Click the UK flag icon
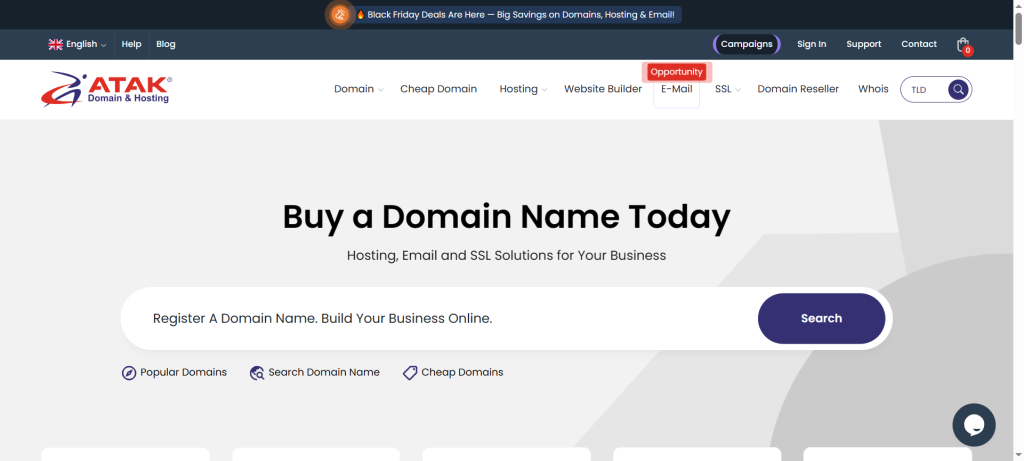 (56, 44)
